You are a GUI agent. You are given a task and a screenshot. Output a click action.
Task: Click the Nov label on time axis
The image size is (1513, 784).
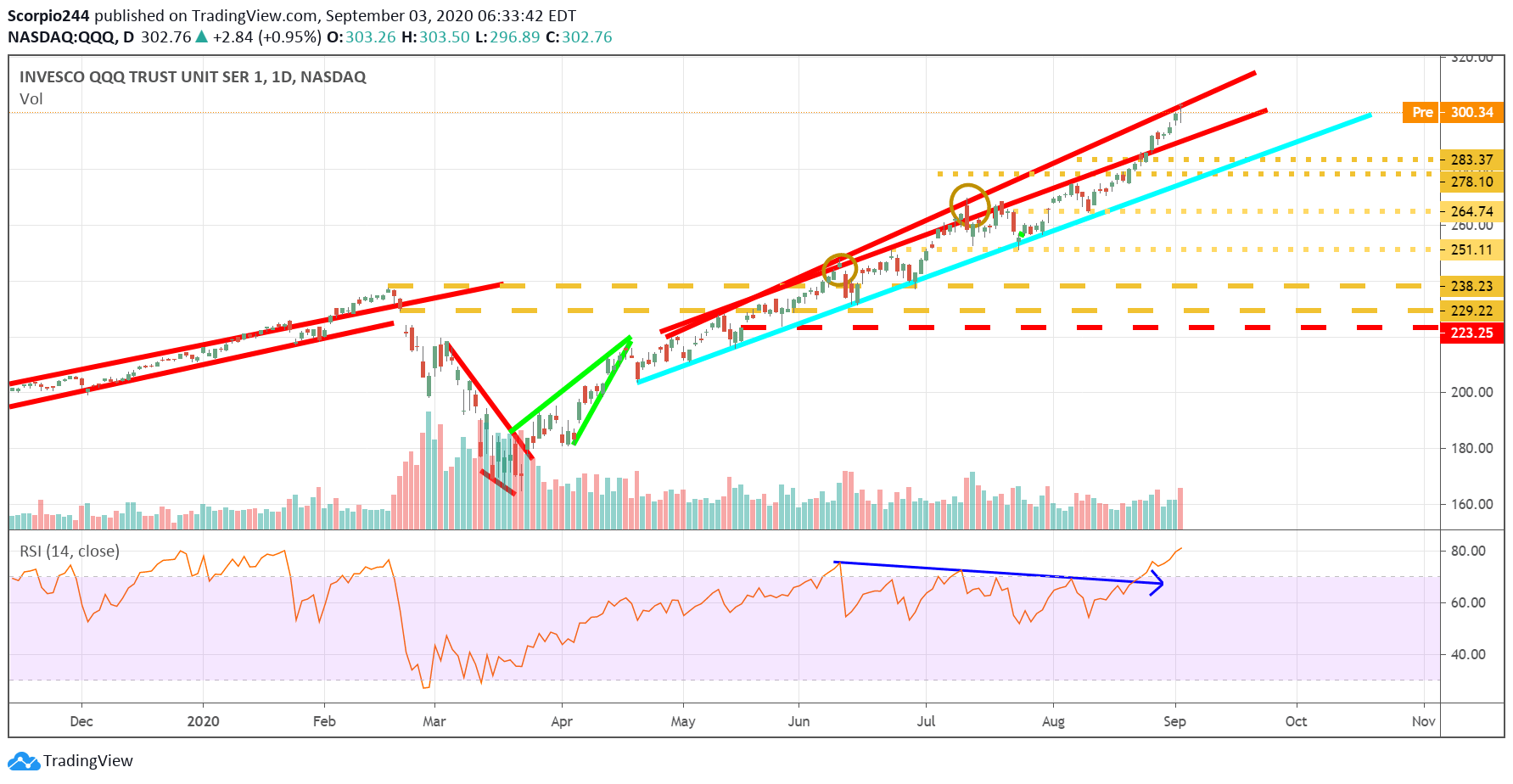(1423, 721)
